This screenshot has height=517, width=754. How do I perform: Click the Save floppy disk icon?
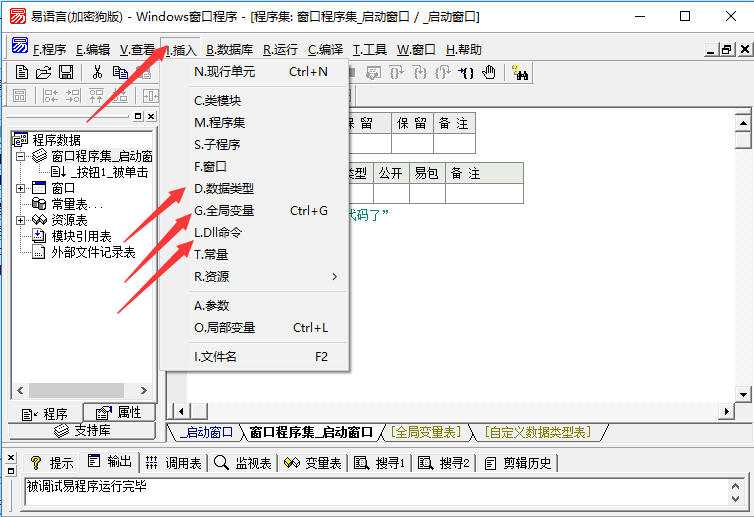coord(66,72)
